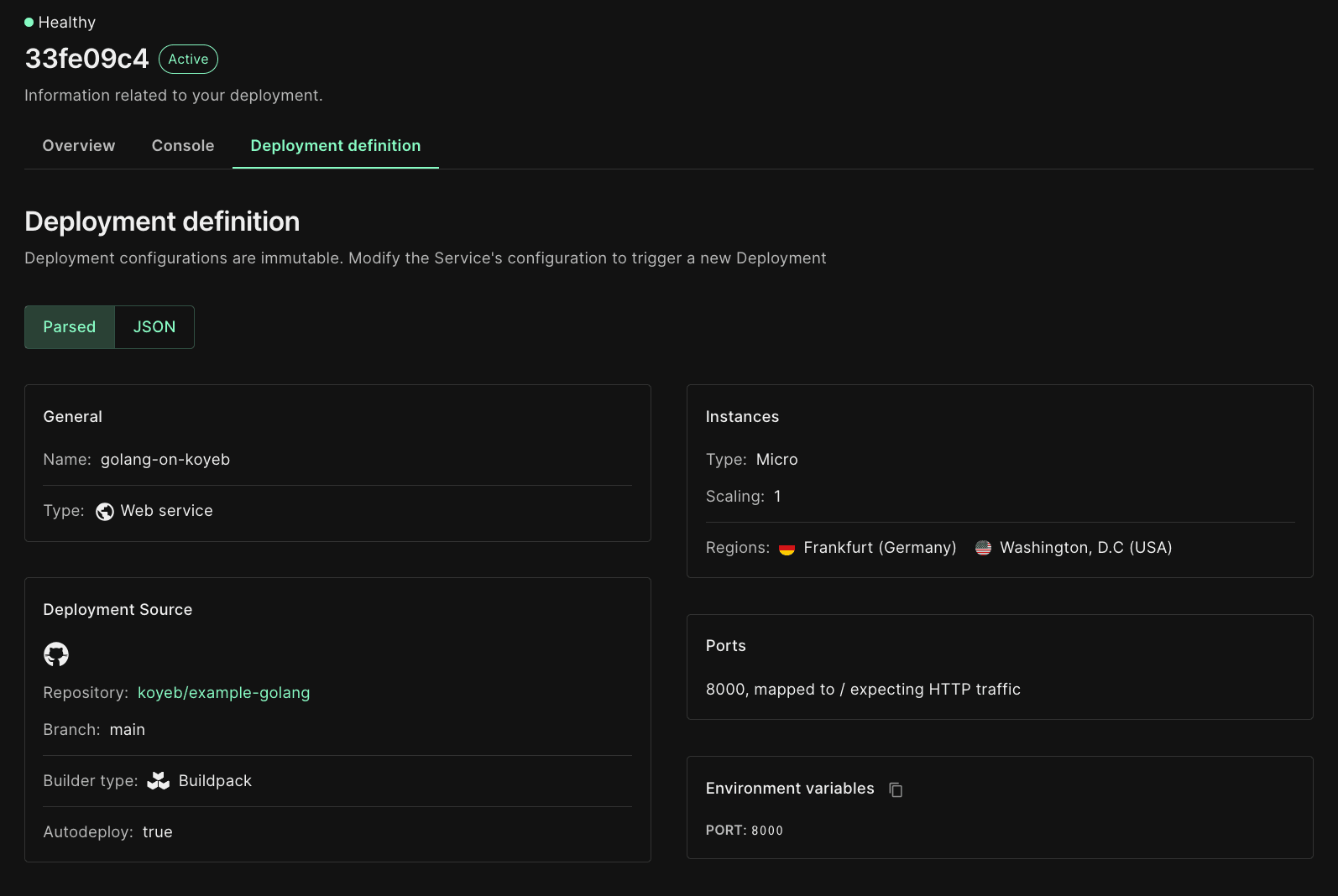
Task: Click the USA flag icon
Action: coord(983,549)
